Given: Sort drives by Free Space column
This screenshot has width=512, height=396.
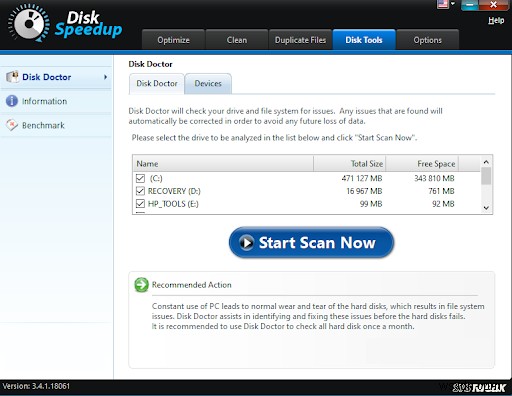Looking at the screenshot, I should point(422,164).
